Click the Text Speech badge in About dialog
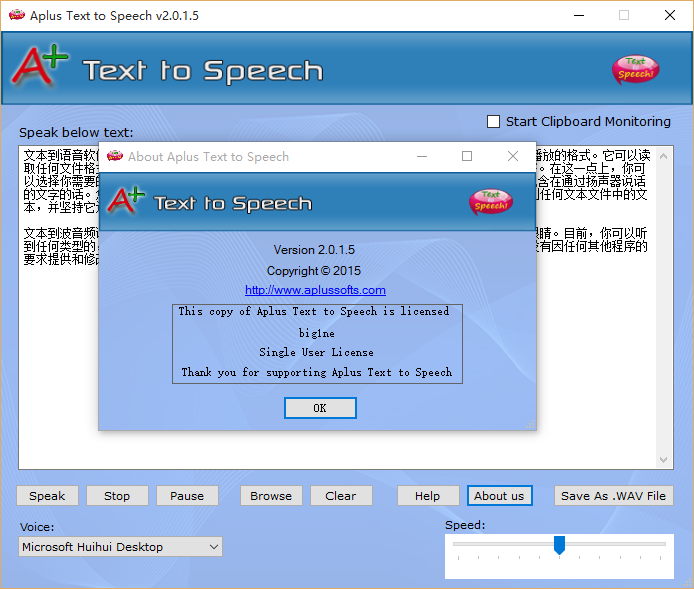 tap(490, 201)
